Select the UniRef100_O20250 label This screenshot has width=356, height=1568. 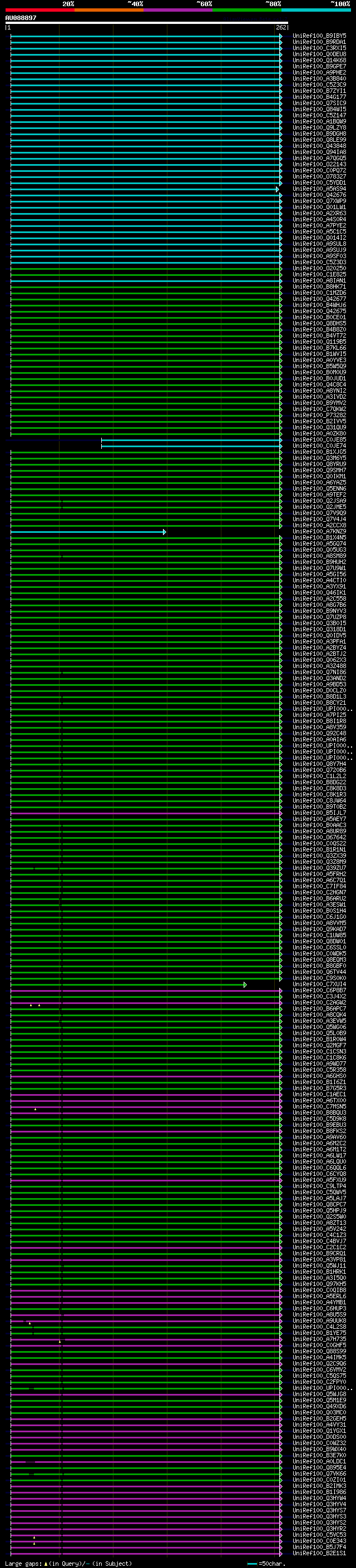(x=319, y=269)
